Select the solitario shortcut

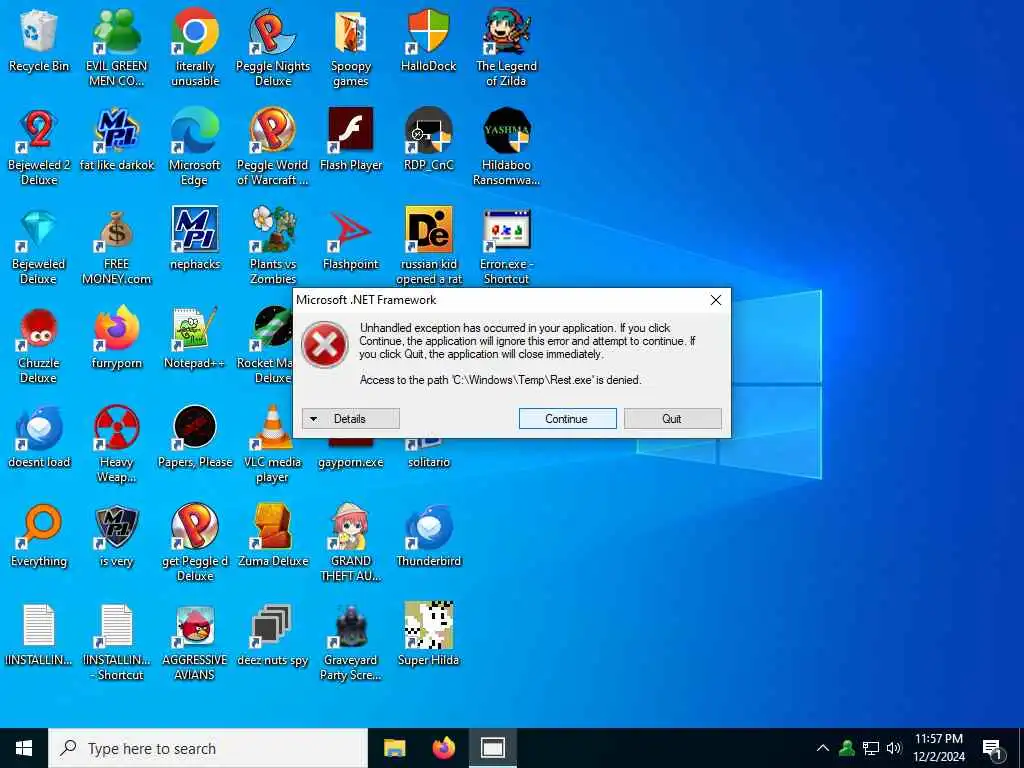[428, 455]
